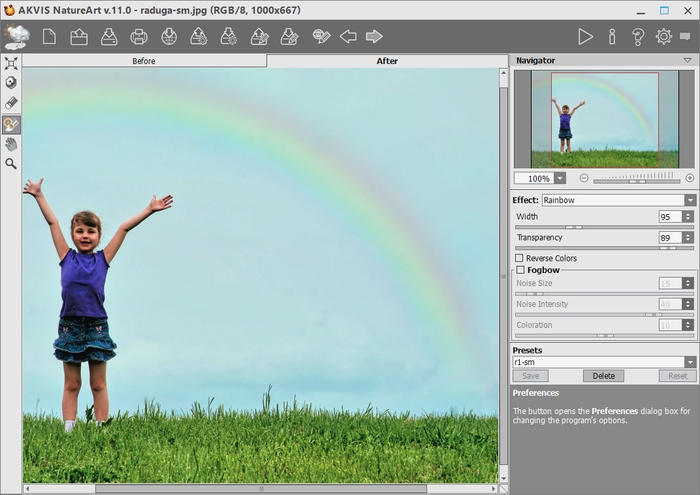Select the Transform tool in left toolbar
Screen dimensions: 700x495
click(11, 63)
